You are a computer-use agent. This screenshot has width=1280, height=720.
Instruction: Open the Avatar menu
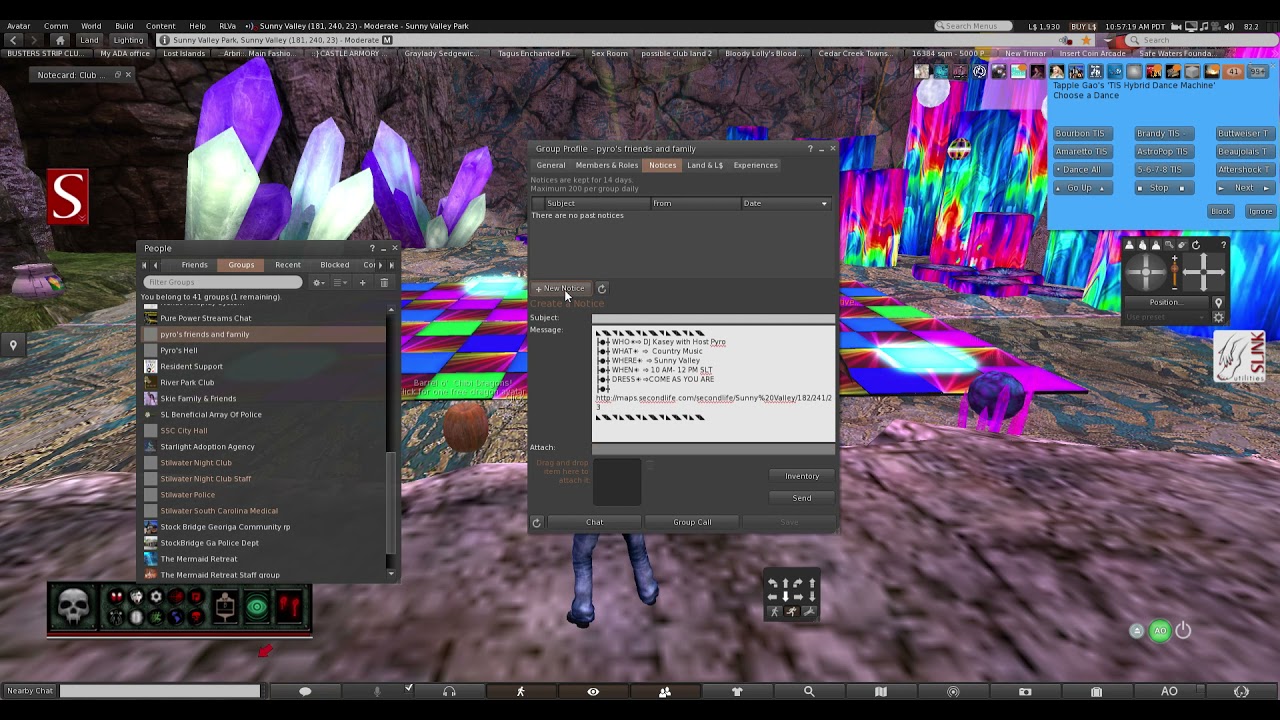(18, 26)
